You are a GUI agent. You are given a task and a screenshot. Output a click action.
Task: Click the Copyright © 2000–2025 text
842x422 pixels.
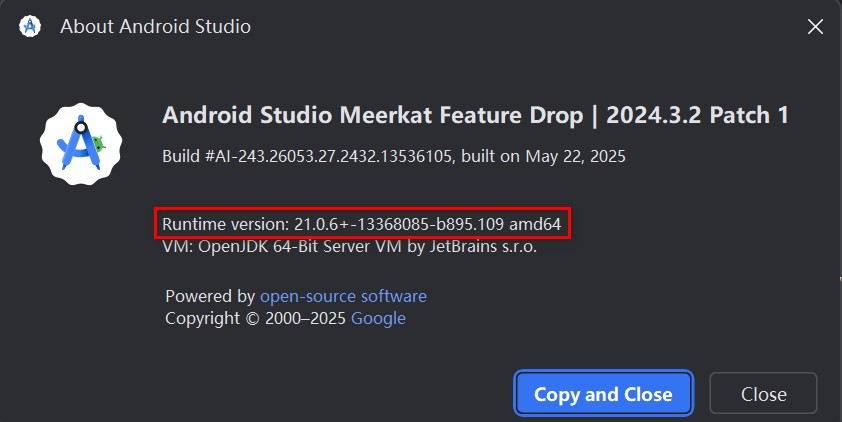[x=255, y=318]
